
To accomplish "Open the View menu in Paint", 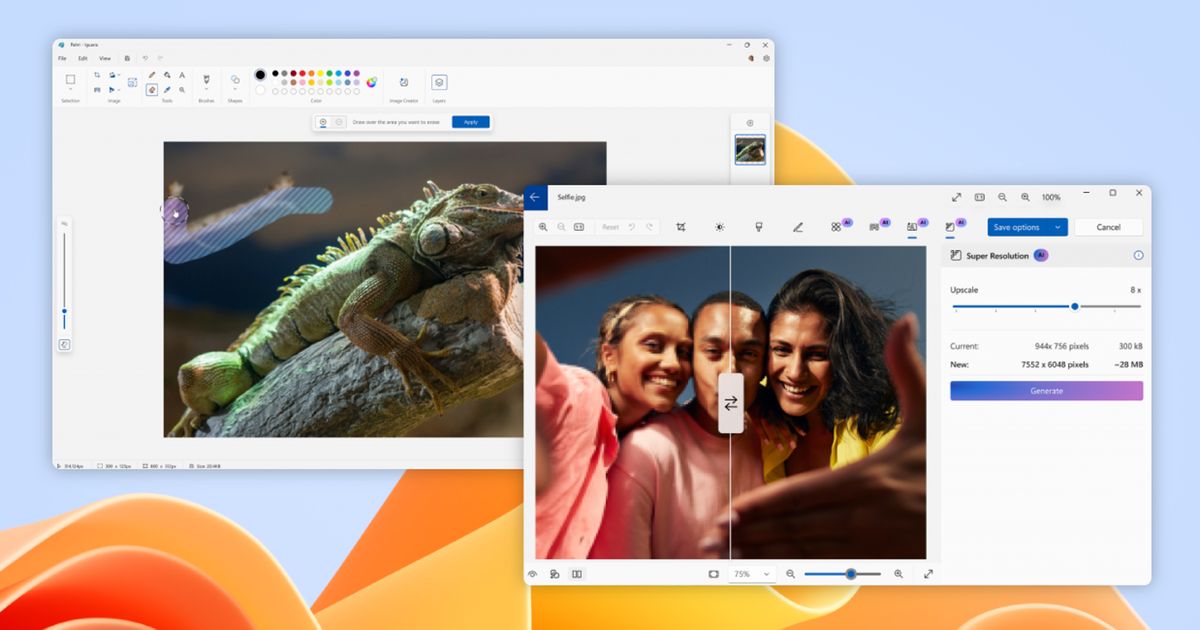I will [x=104, y=58].
